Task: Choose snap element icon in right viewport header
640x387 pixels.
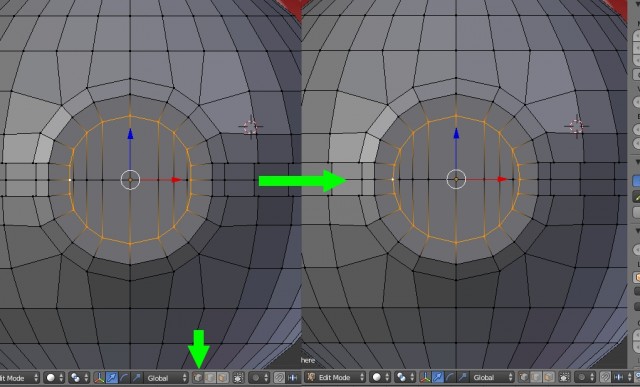Action: tap(622, 378)
